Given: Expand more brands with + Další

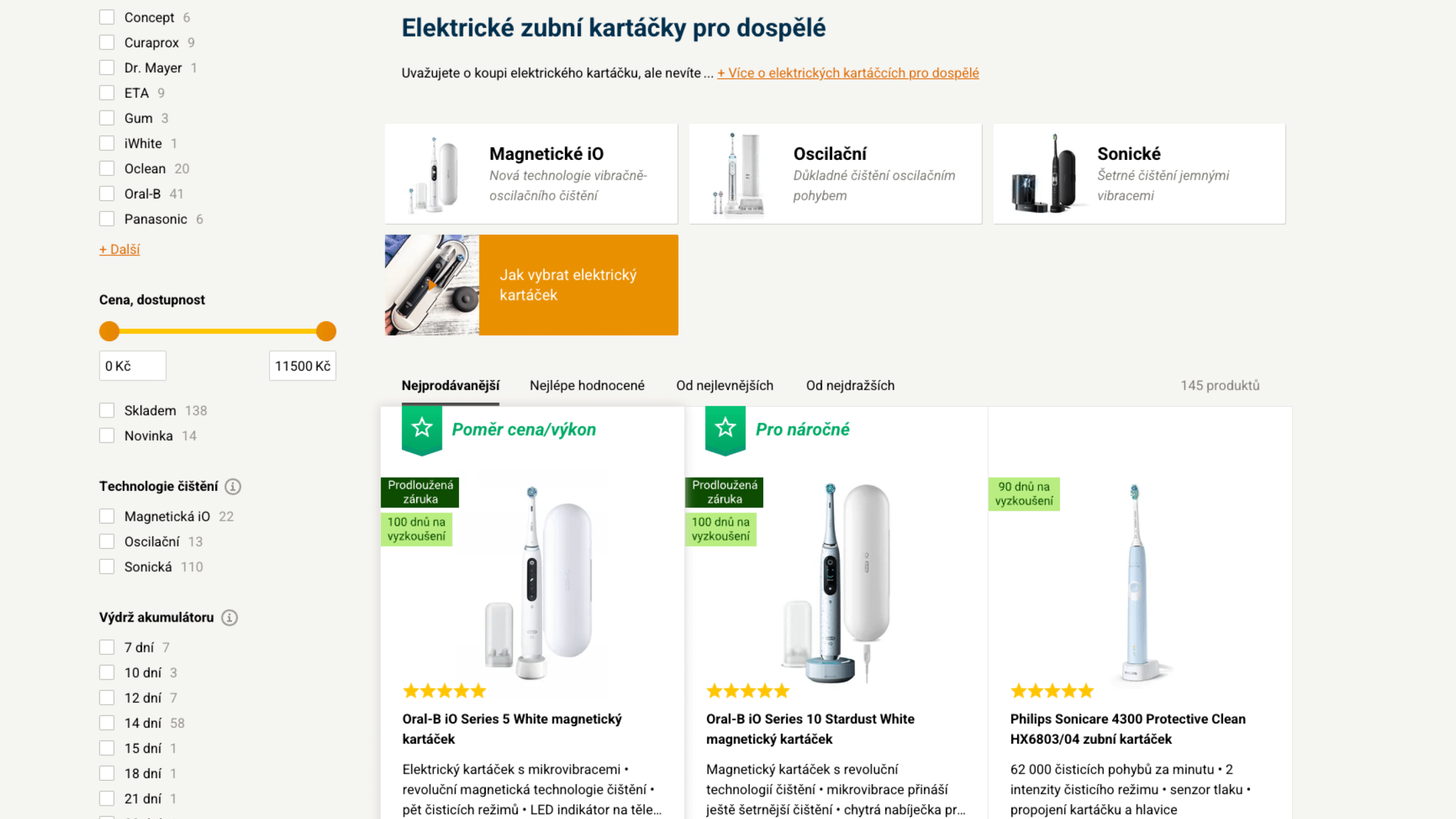Looking at the screenshot, I should point(120,250).
